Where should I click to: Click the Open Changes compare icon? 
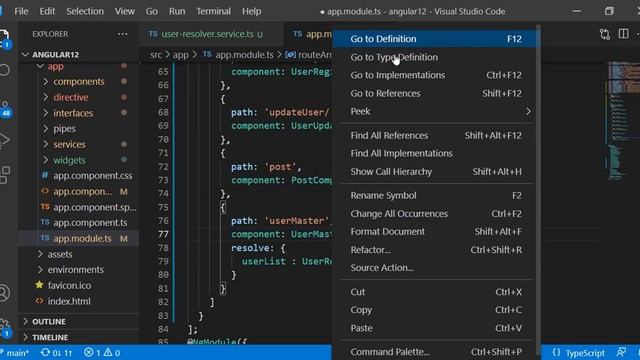coord(604,34)
